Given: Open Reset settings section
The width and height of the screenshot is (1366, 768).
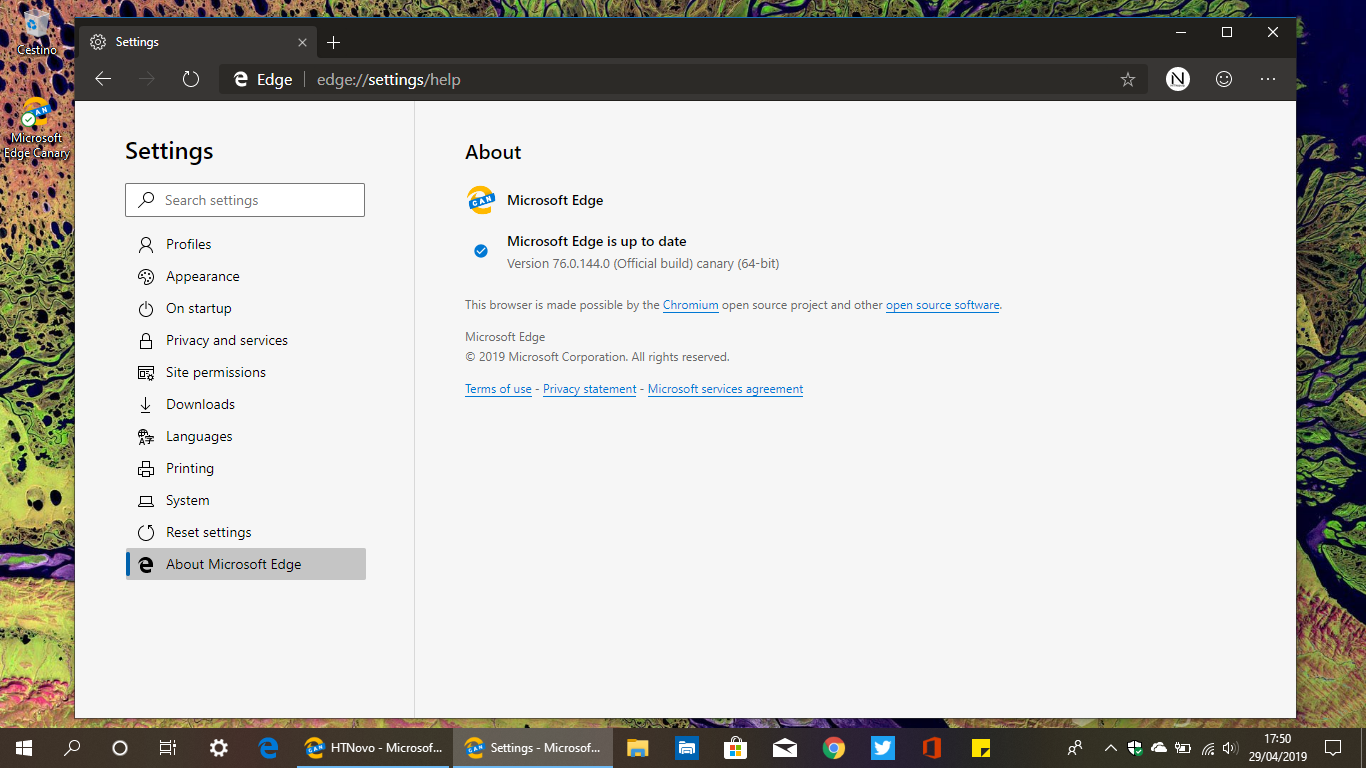Looking at the screenshot, I should [245, 532].
